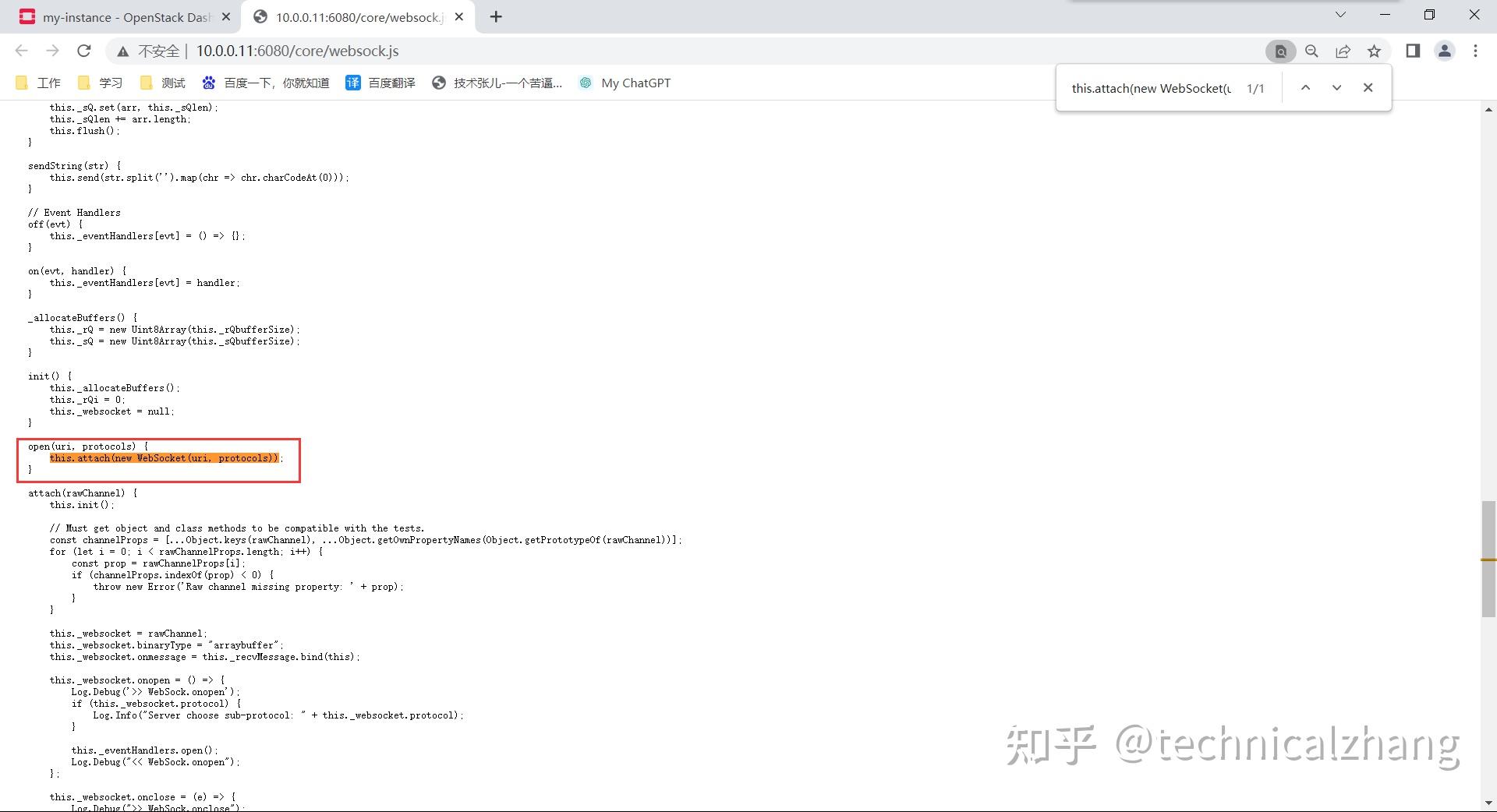Open a new browser tab with the plus button
This screenshot has height=812, width=1497.
coord(496,16)
